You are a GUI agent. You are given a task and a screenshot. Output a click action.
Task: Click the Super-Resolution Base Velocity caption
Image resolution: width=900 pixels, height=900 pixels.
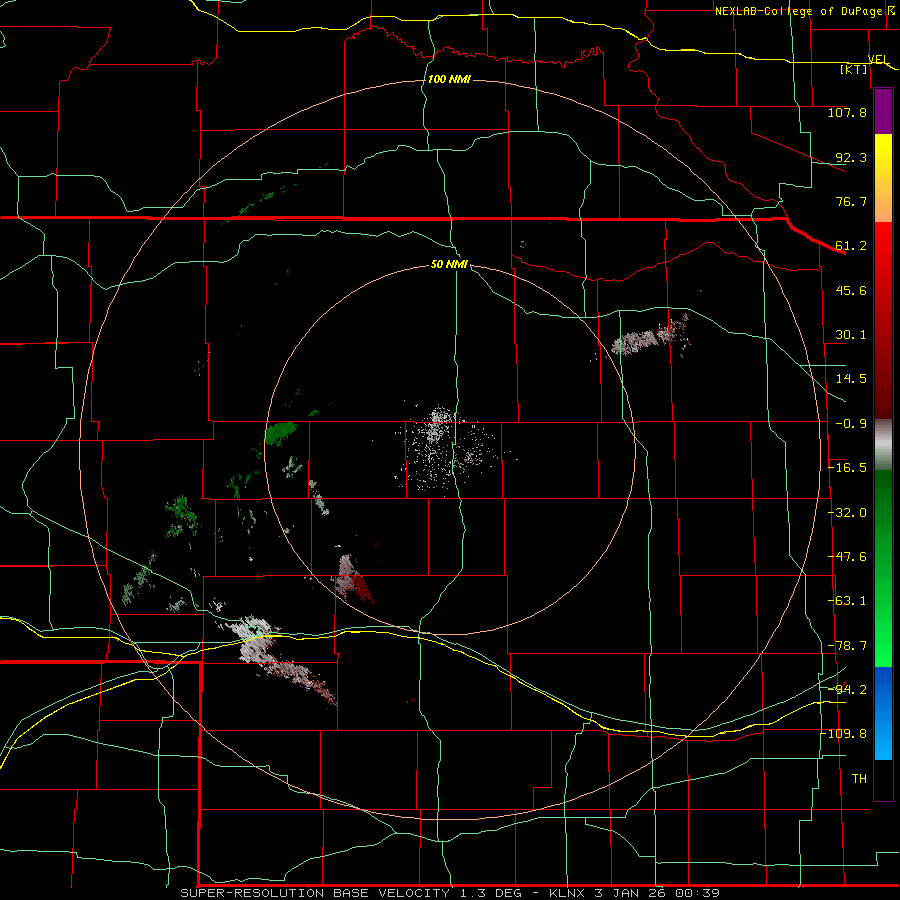449,893
